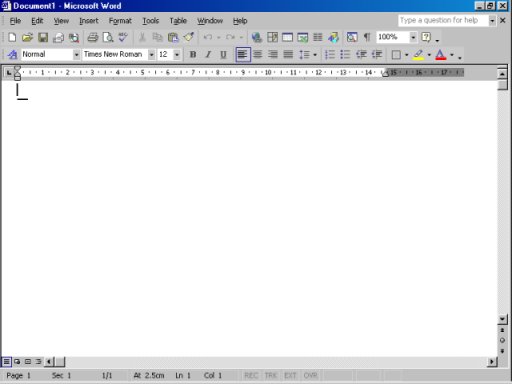Apply the red Font Color swatch
Screen dimensions: 512x384
(441, 54)
